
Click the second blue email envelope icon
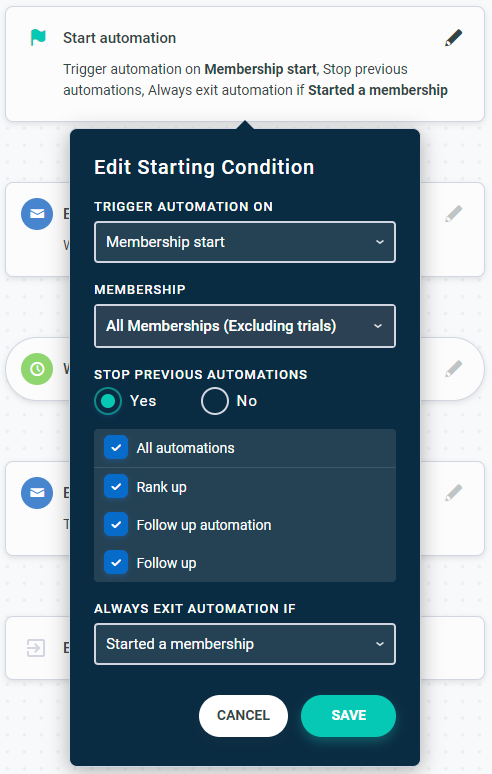pyautogui.click(x=37, y=493)
